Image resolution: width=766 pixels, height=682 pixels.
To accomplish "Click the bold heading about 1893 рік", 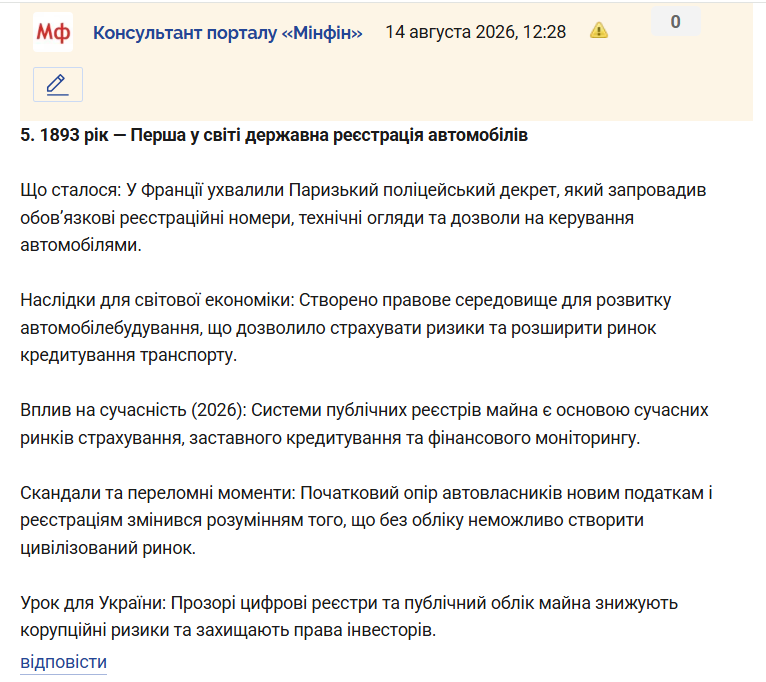I will (274, 135).
